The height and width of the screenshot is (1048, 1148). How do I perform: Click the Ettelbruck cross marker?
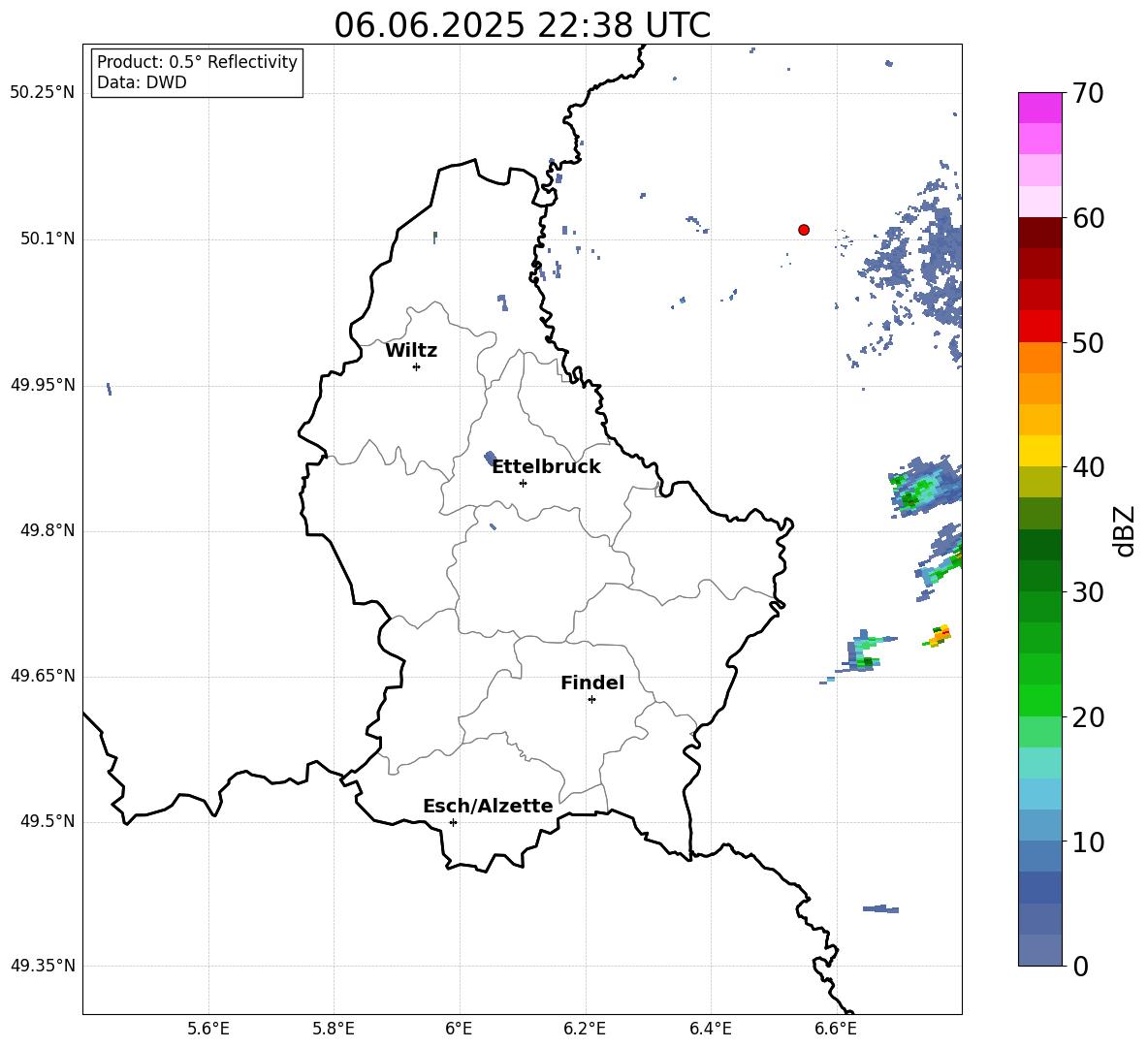point(523,483)
